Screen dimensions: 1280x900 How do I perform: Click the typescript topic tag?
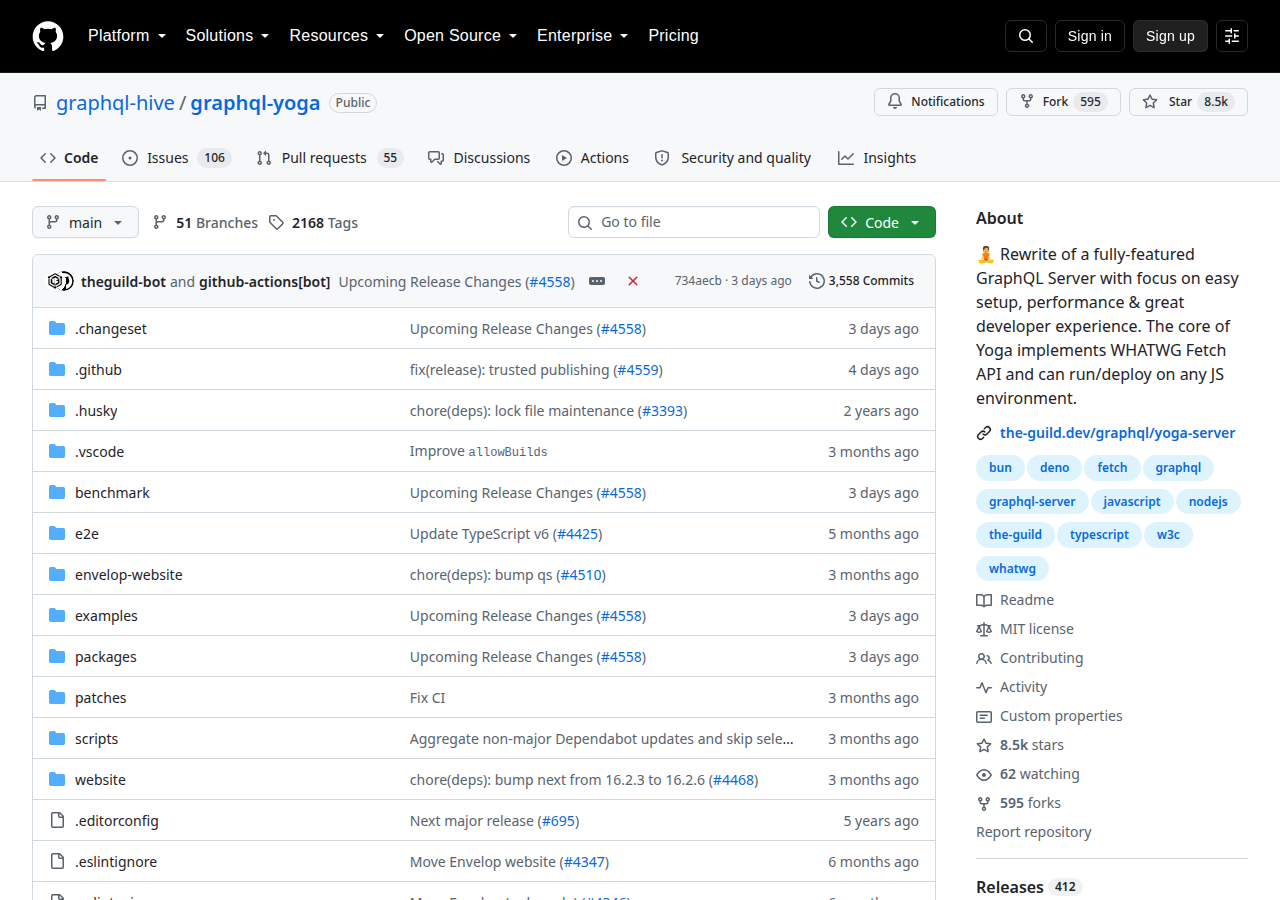[x=1099, y=535]
